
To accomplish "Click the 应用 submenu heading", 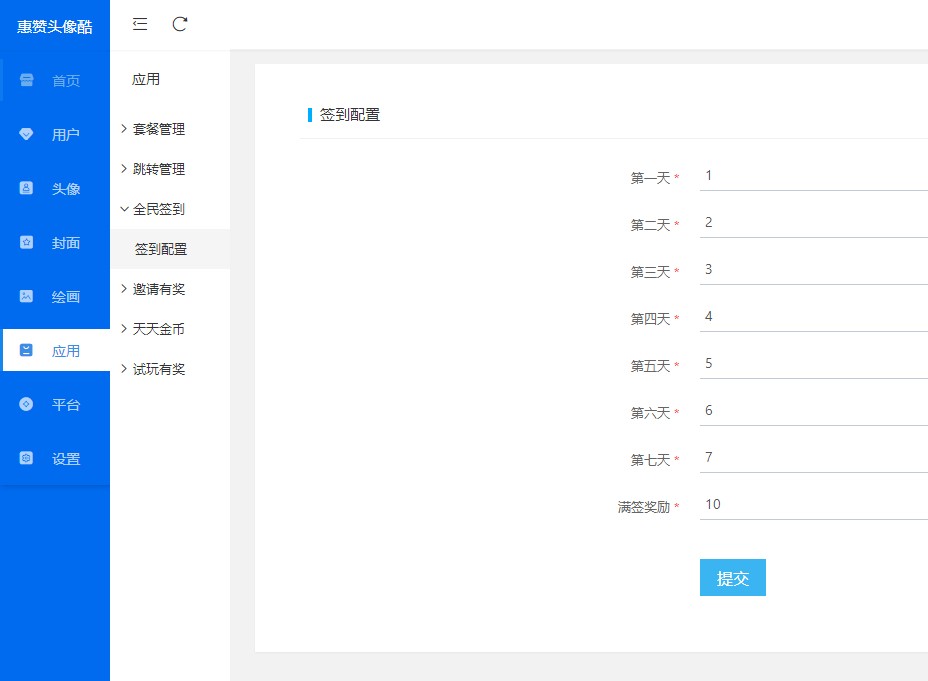I will click(146, 79).
